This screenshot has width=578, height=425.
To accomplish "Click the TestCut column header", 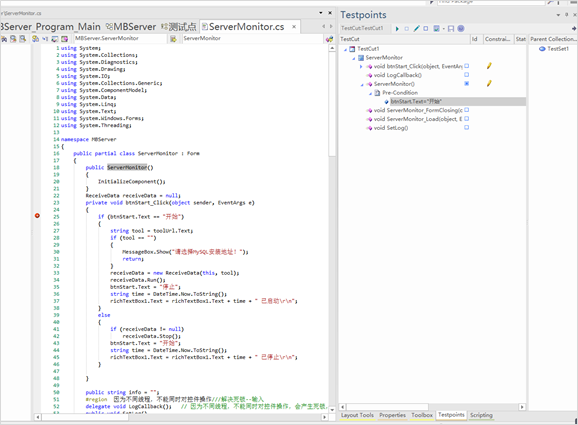I will (404, 39).
